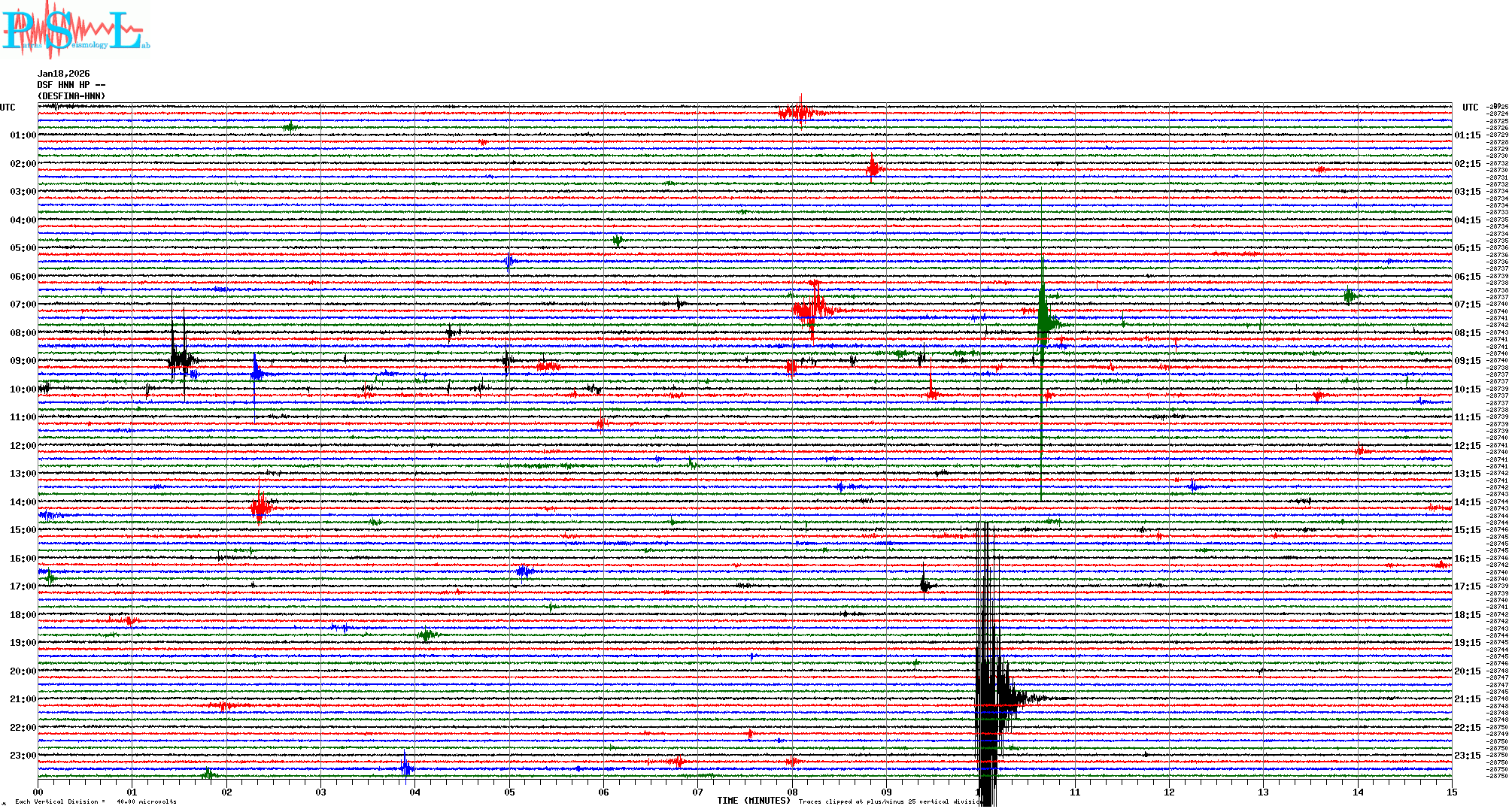Click the right UTC axis header
This screenshot has width=1512, height=812.
1470,108
